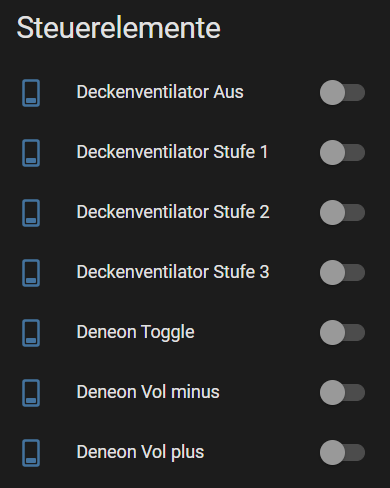The width and height of the screenshot is (390, 488).
Task: Click the remote icon beside Deneon Vol minus
Action: (x=31, y=393)
